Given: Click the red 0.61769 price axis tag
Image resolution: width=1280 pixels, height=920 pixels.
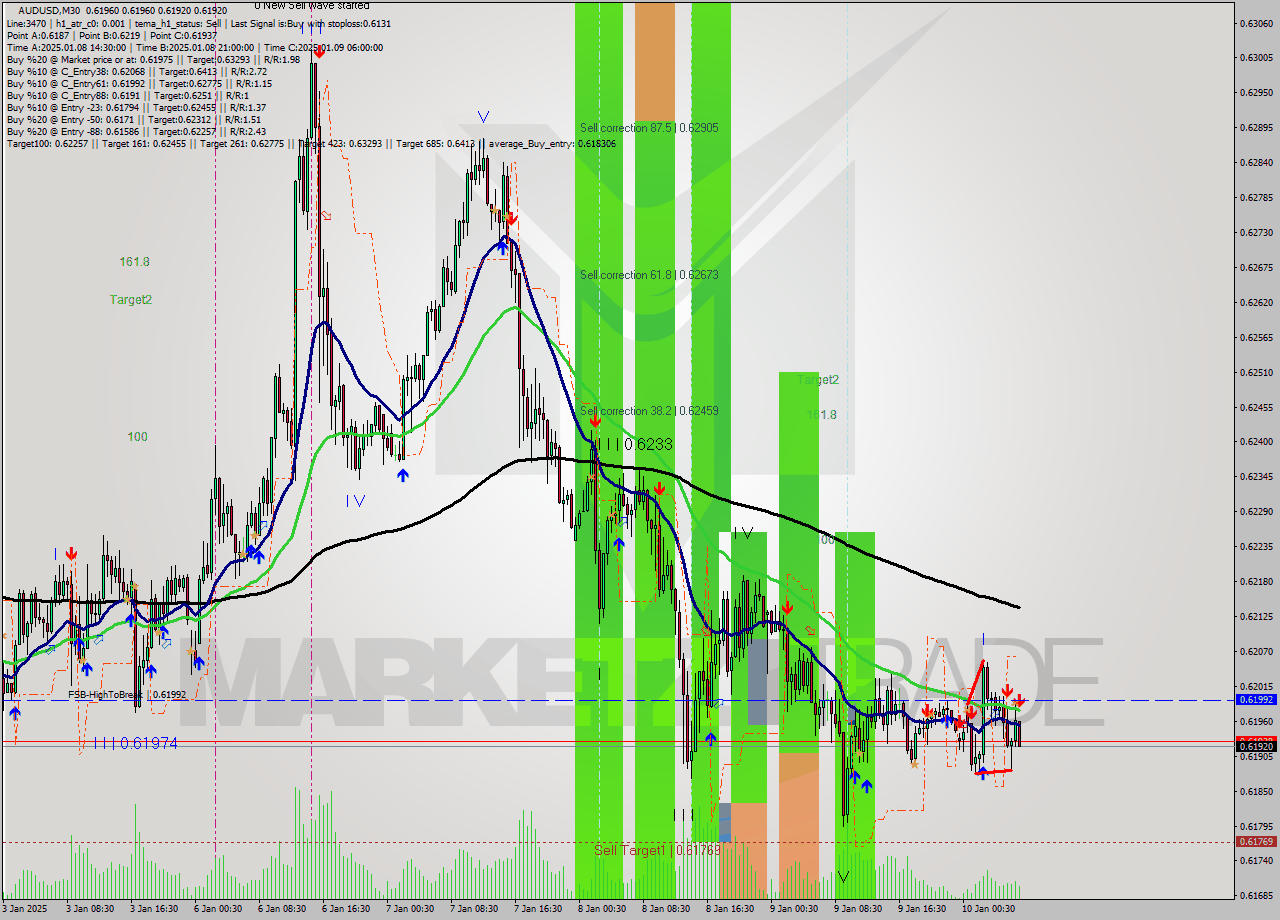Looking at the screenshot, I should (1257, 842).
